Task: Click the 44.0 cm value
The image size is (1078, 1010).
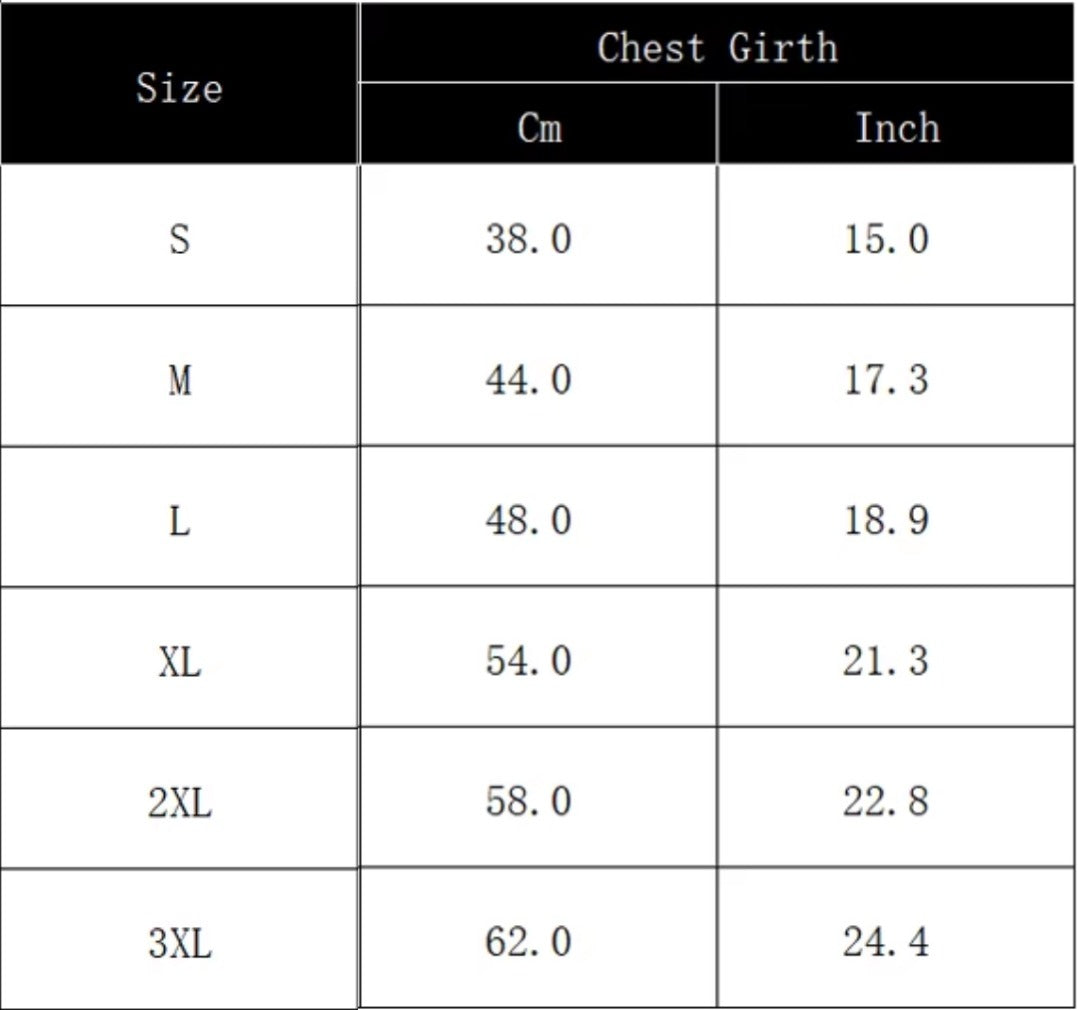Action: (x=528, y=380)
